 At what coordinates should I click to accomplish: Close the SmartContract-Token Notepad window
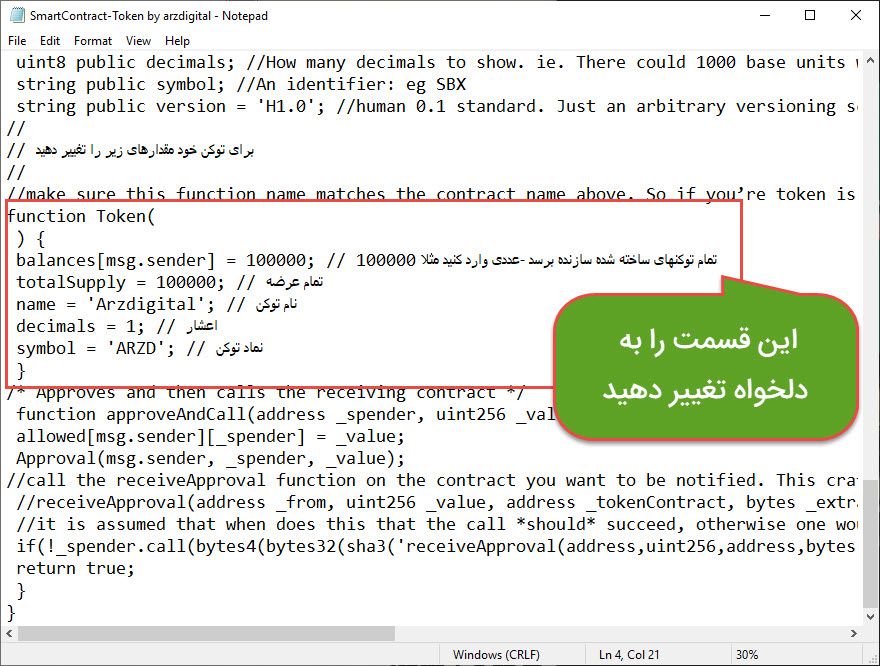[x=856, y=16]
